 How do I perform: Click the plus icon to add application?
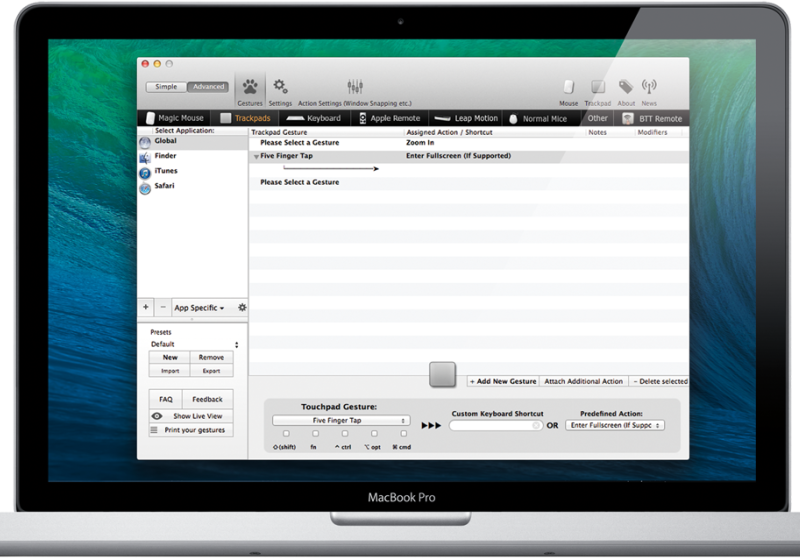146,307
